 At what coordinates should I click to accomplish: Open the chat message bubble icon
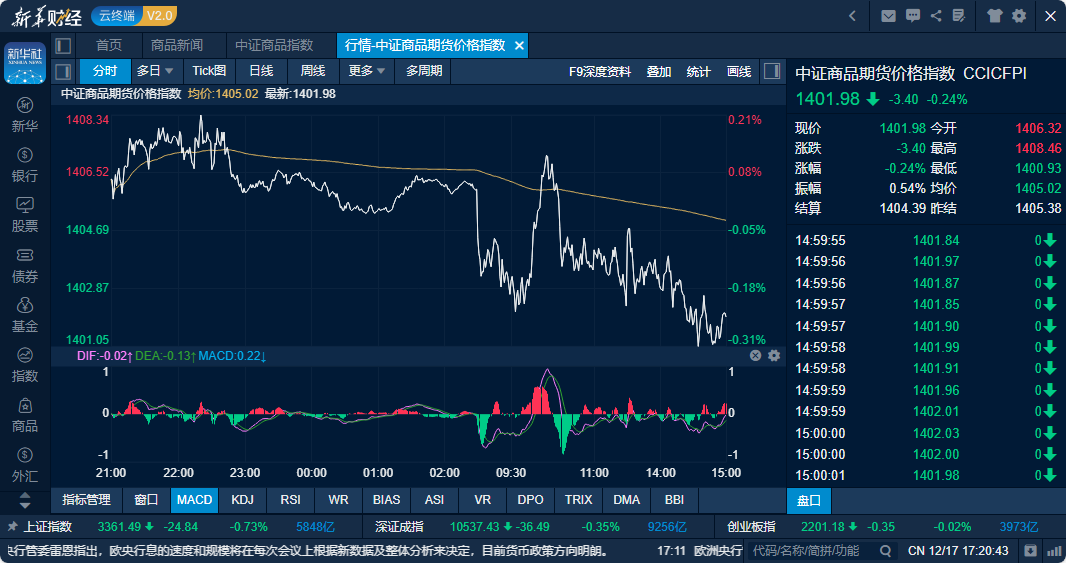912,16
